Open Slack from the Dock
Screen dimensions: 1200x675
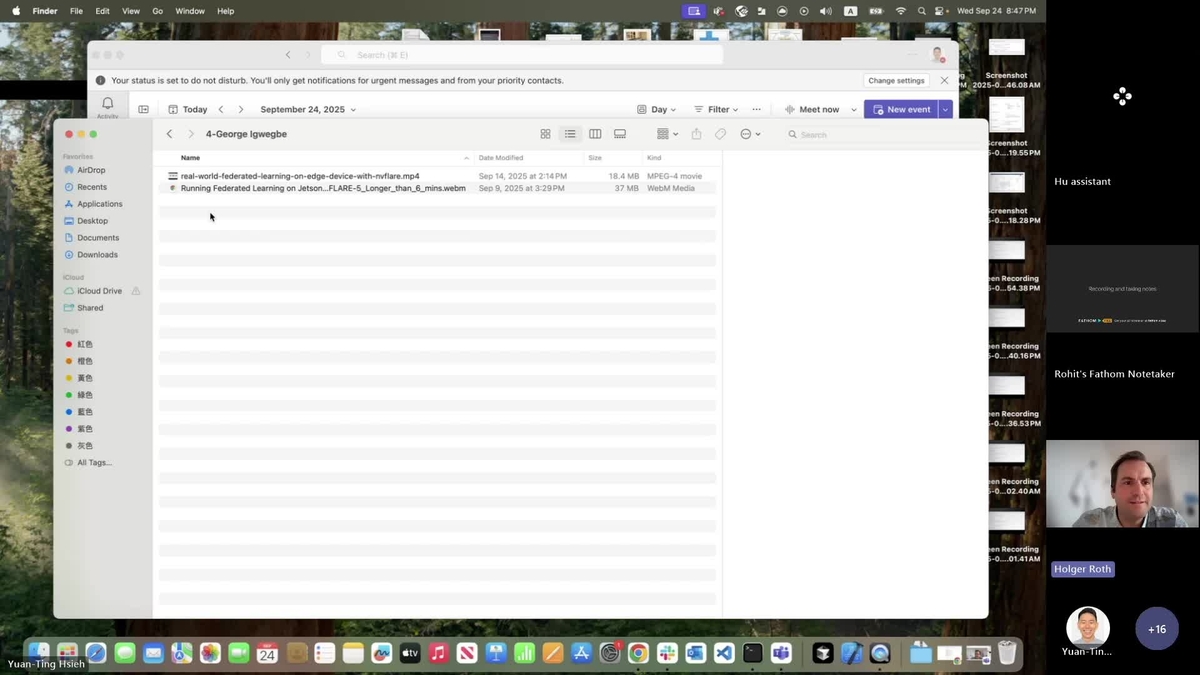point(667,653)
